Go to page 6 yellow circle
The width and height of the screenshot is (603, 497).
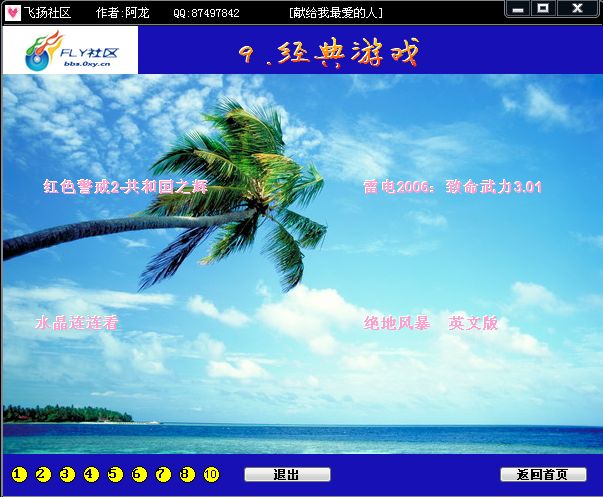tap(139, 474)
